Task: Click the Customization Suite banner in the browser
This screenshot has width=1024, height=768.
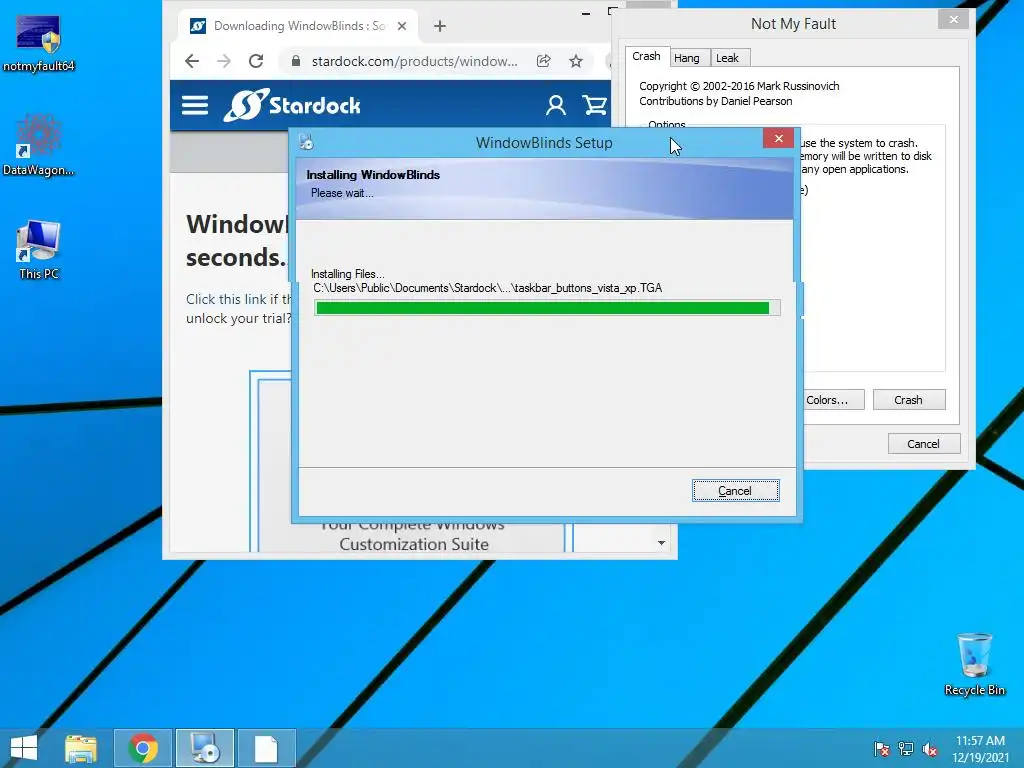Action: point(413,537)
